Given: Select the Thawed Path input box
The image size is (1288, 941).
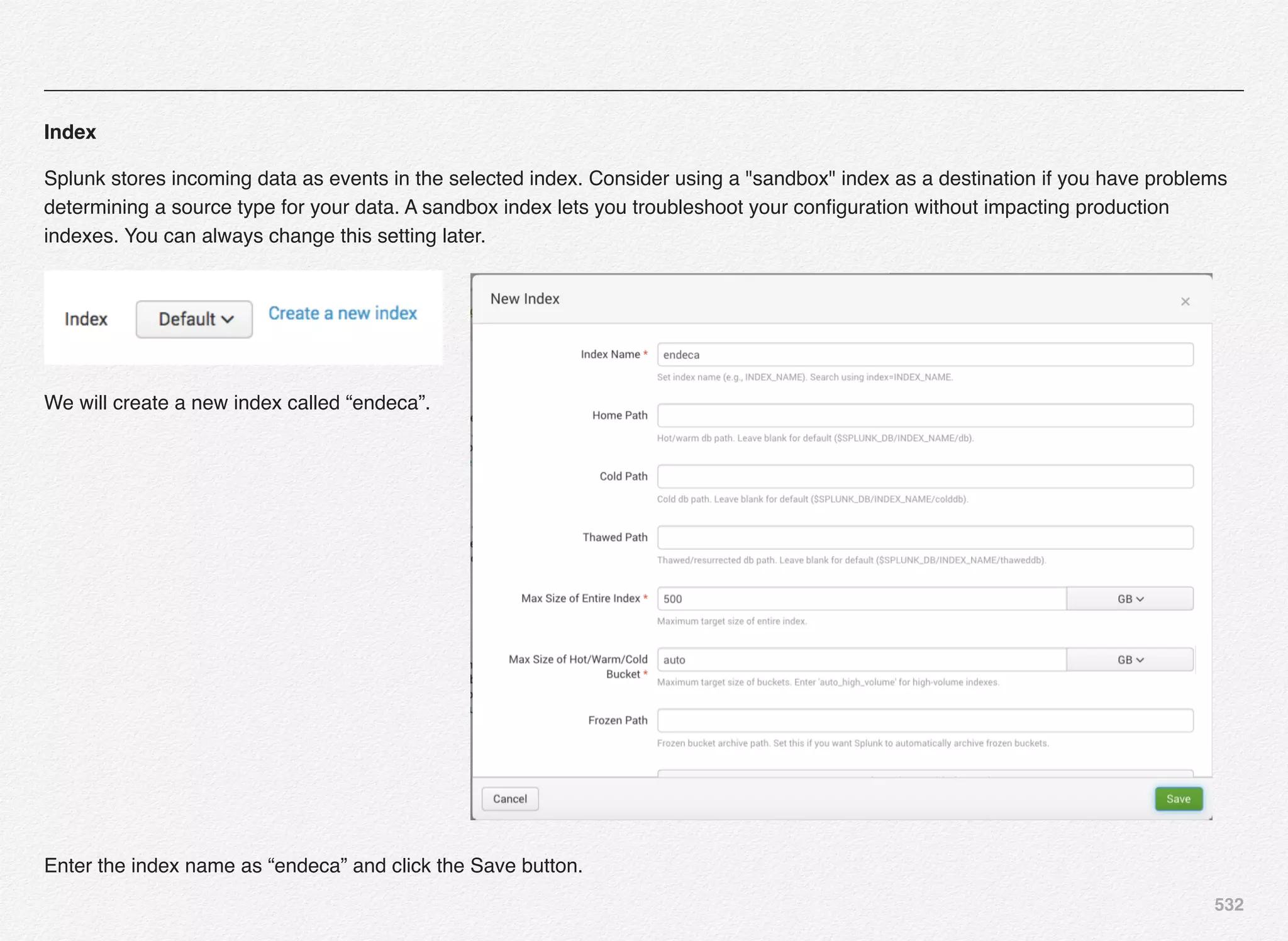Looking at the screenshot, I should [x=925, y=538].
